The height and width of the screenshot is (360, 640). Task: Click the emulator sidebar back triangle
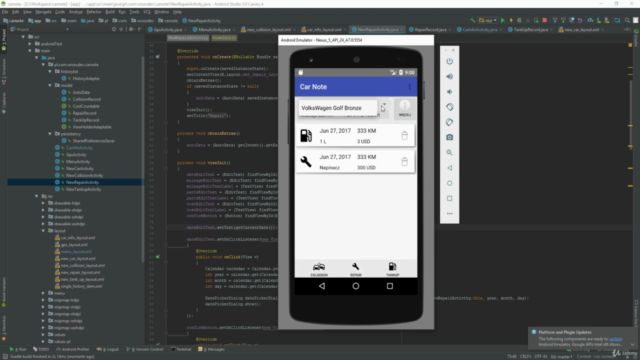(449, 168)
